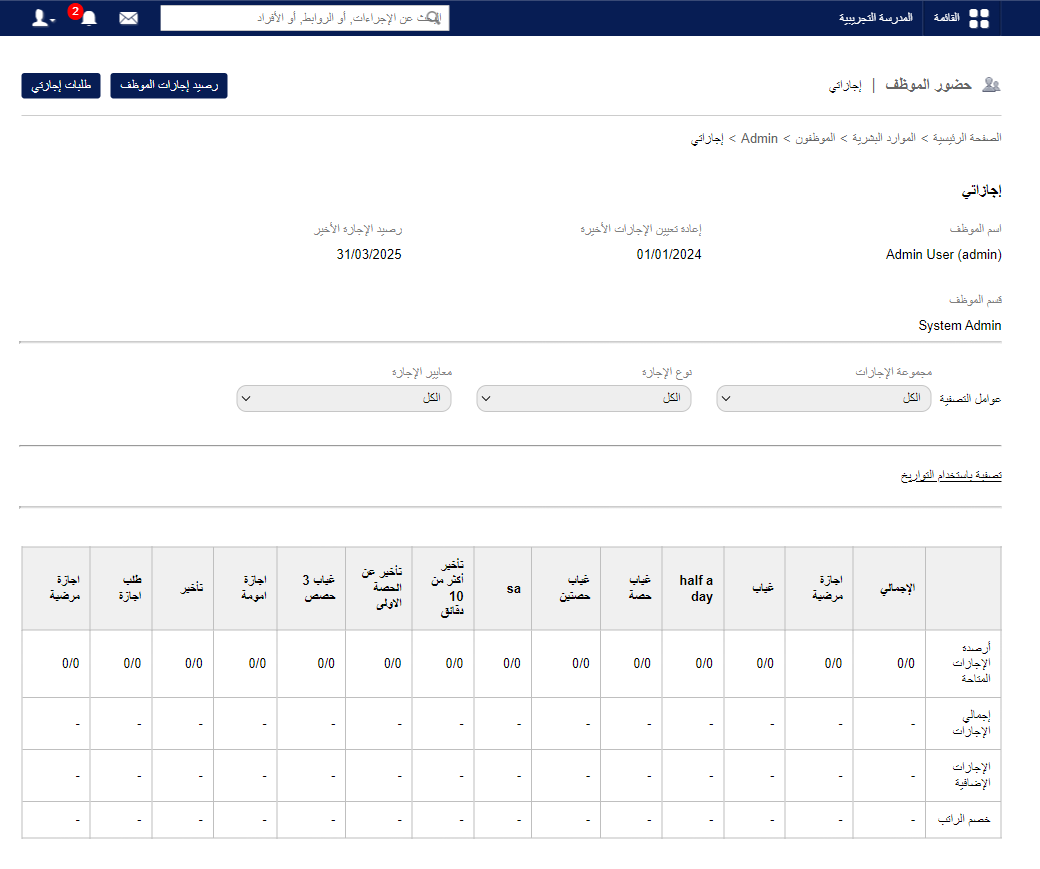The width and height of the screenshot is (1040, 869).
Task: Click تصفية باستخدام التواريخ link
Action: pyautogui.click(x=951, y=475)
